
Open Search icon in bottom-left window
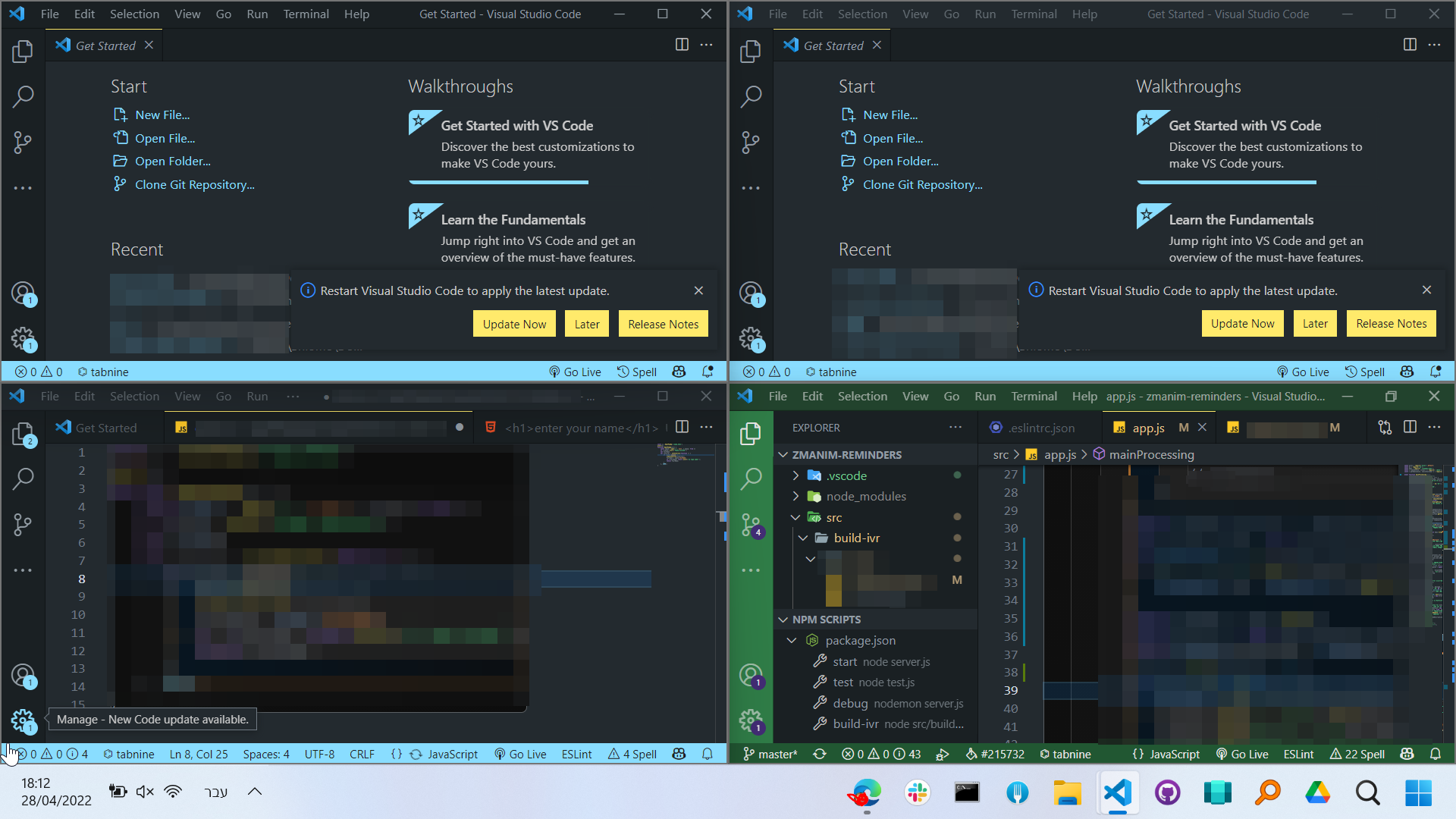[x=23, y=479]
